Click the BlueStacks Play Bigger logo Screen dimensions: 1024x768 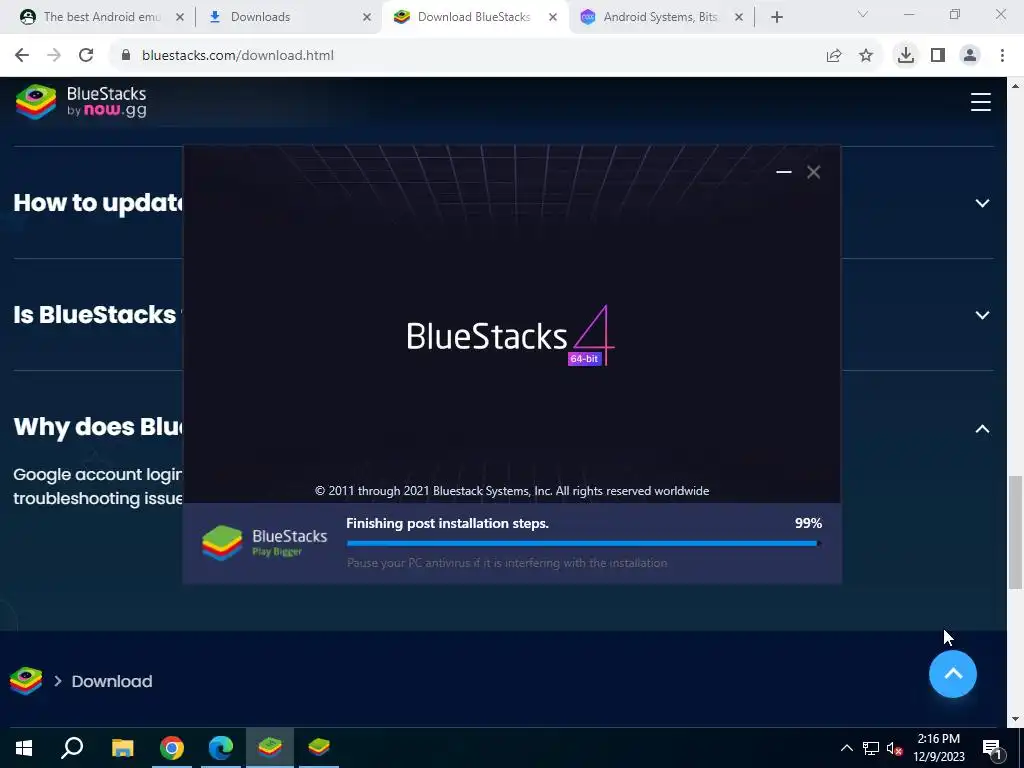click(x=264, y=543)
